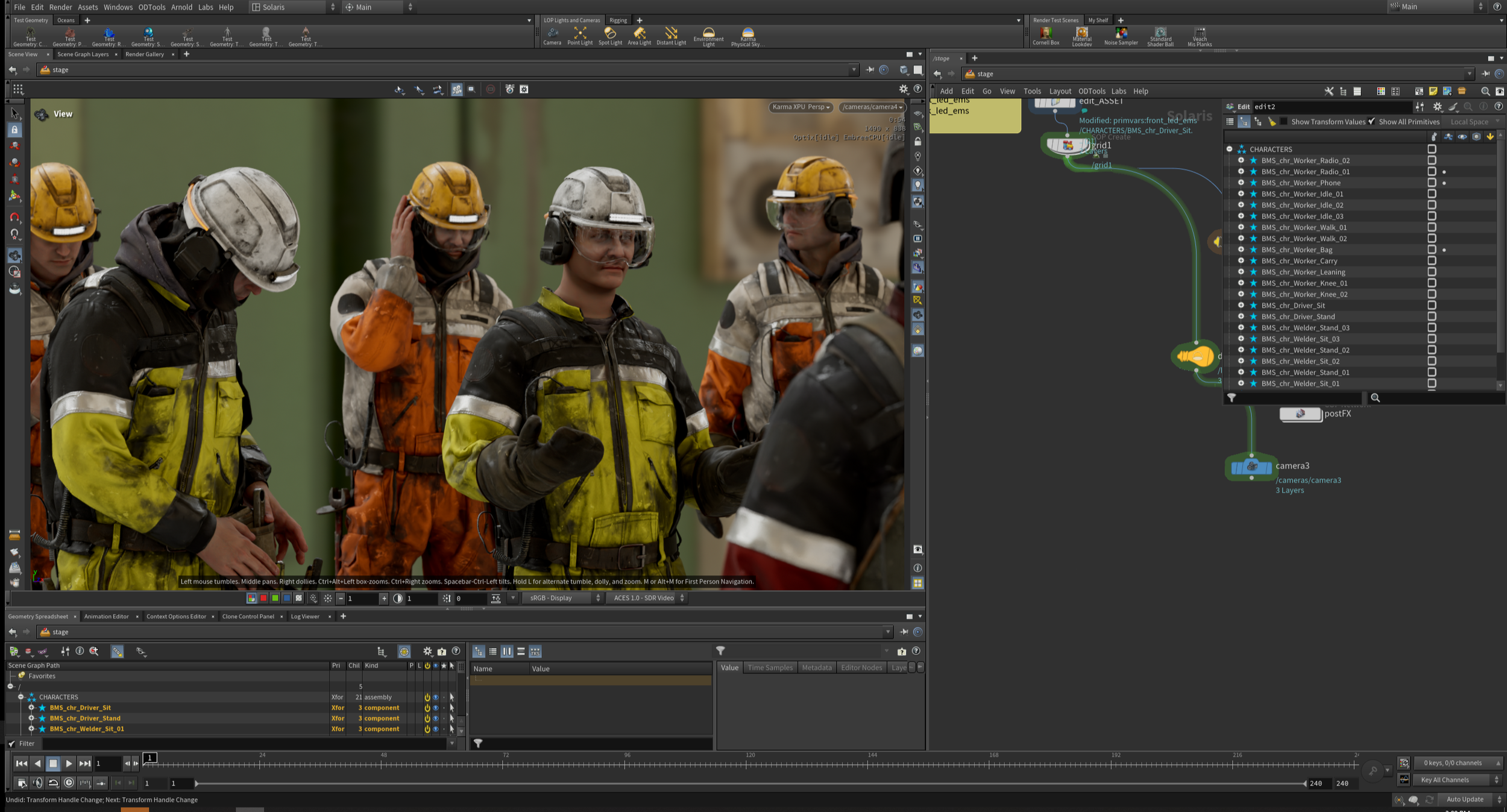Switch to the Metadata button tab
Screen dimensions: 1507x812
coord(816,667)
